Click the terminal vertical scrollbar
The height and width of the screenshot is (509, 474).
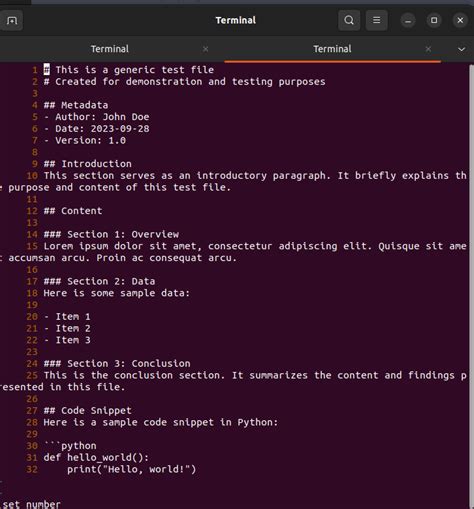(471, 287)
